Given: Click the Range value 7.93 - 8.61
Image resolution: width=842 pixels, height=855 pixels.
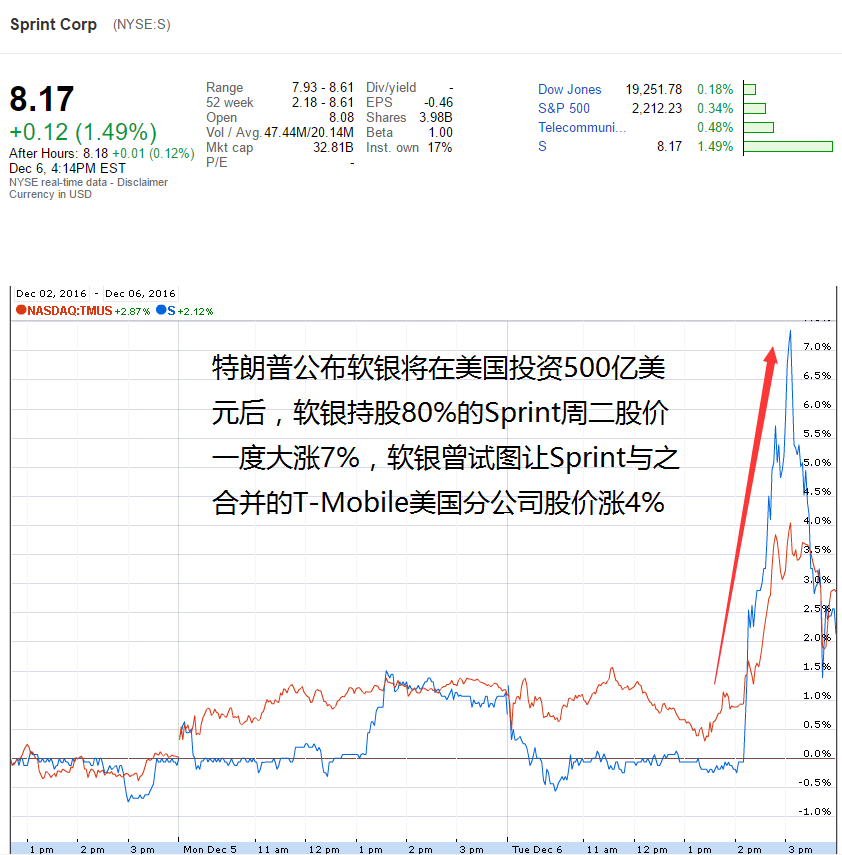Looking at the screenshot, I should pos(322,87).
